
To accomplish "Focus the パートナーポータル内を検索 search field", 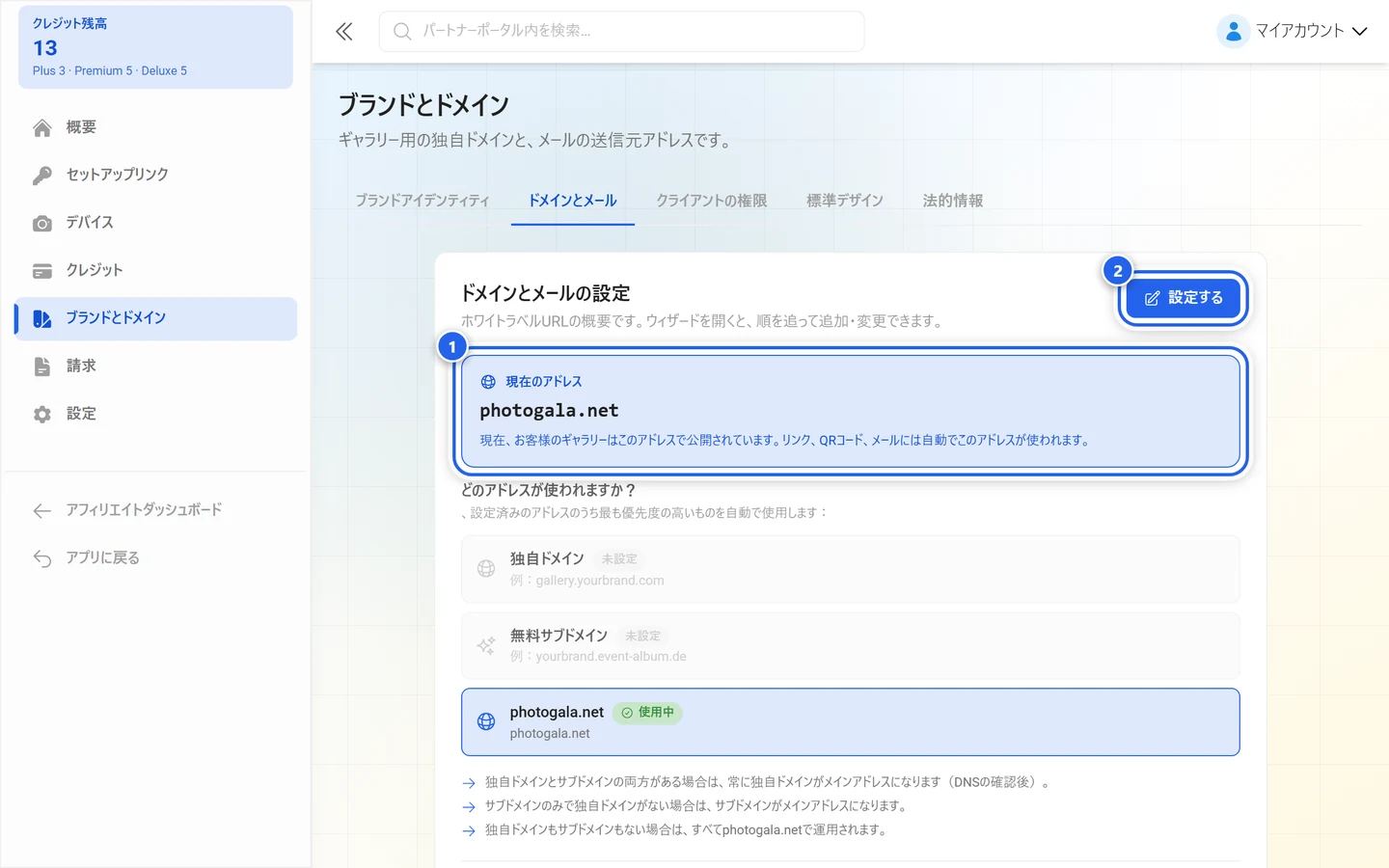I will tap(622, 32).
